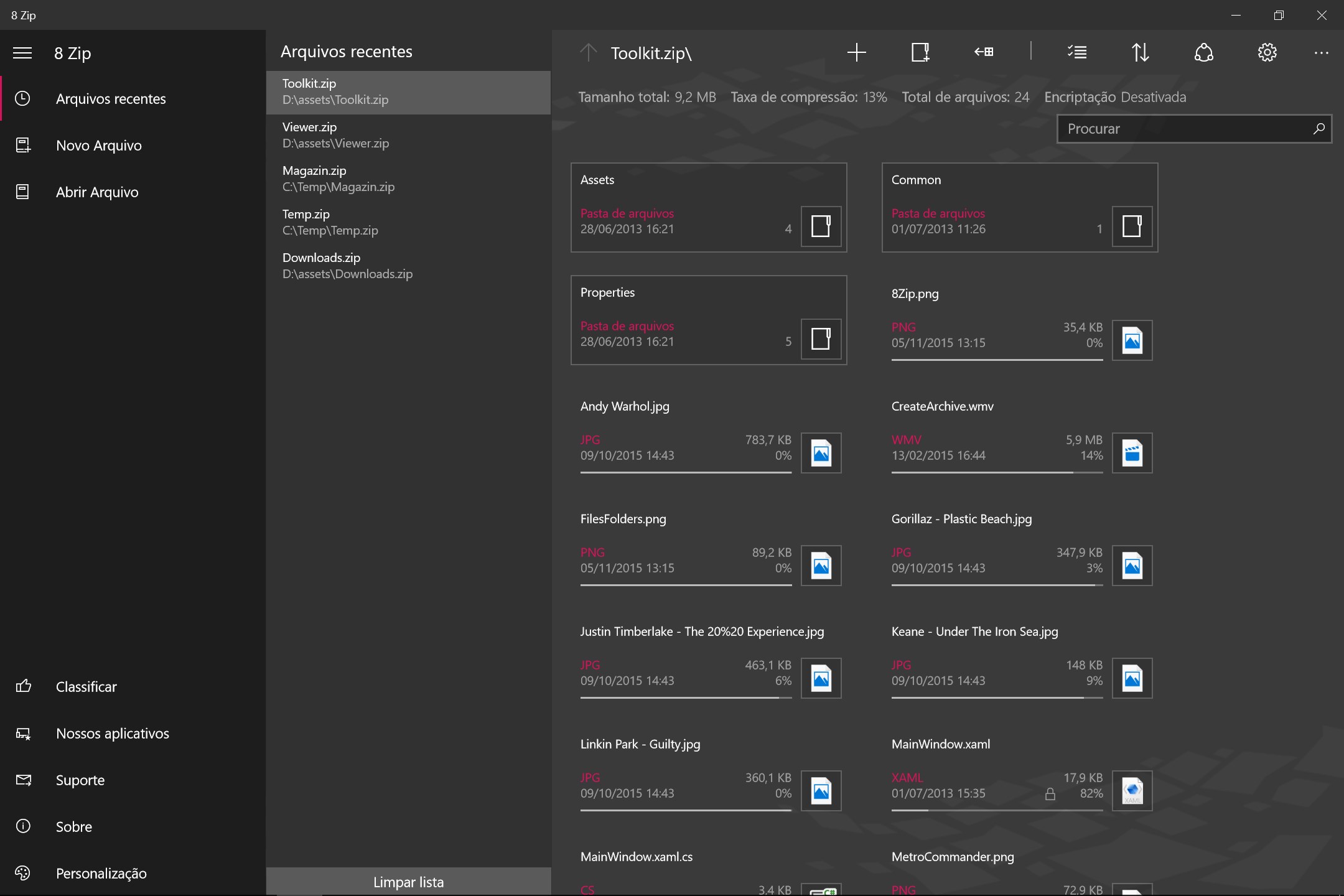
Task: Select the CreateArchive.wmv file name
Action: pyautogui.click(x=943, y=406)
